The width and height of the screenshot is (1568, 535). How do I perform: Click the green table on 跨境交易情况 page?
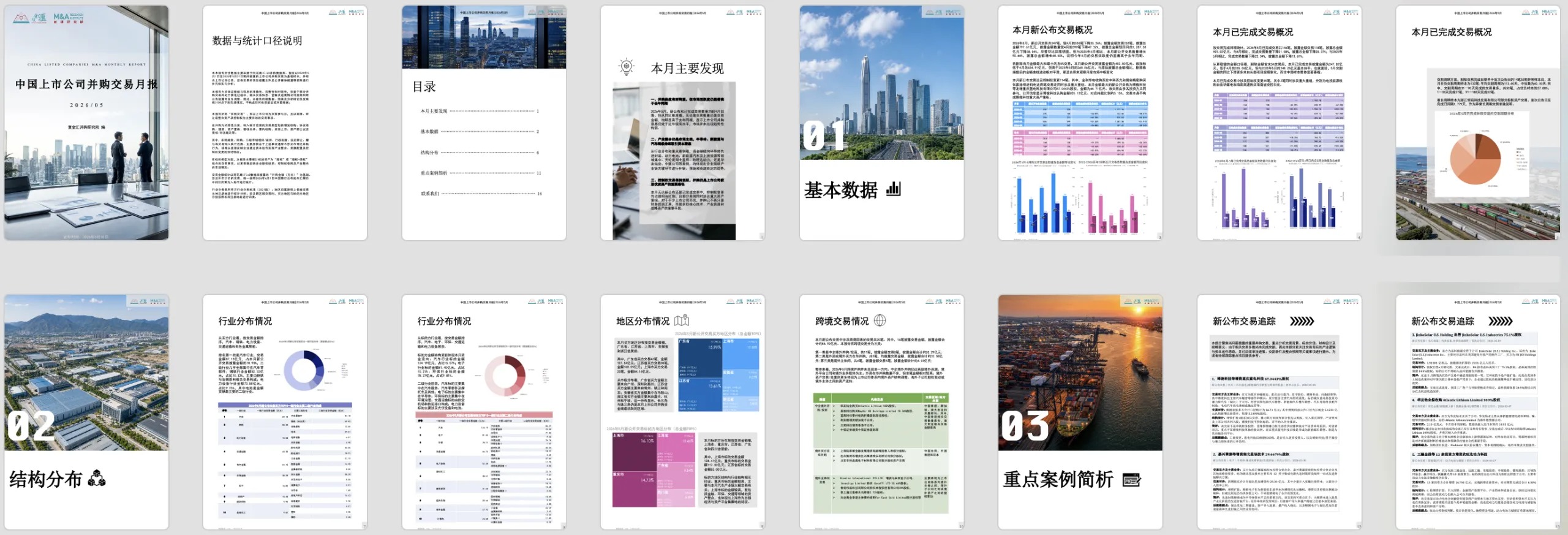881,453
